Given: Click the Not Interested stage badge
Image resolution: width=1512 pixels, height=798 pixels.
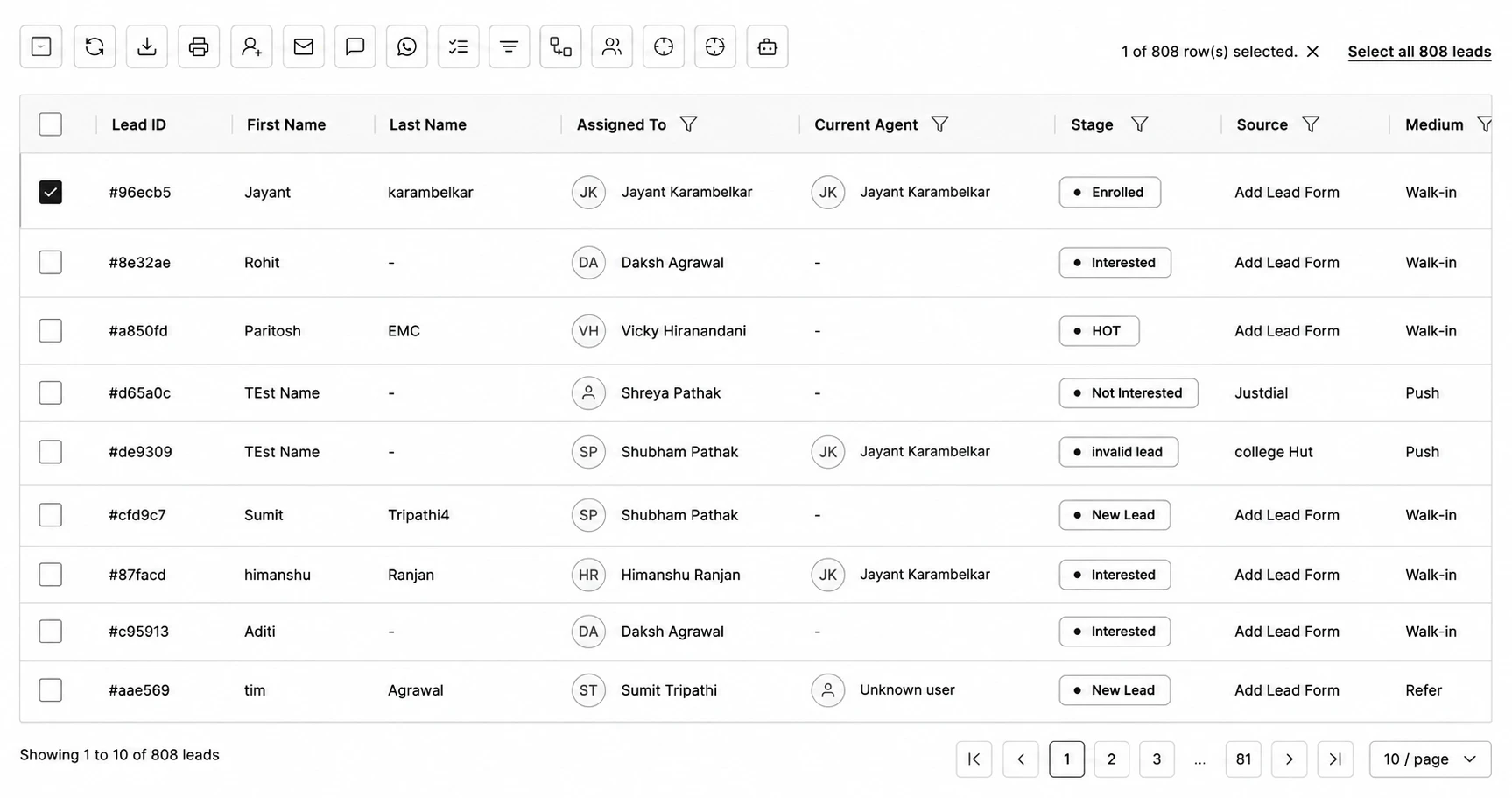Looking at the screenshot, I should tap(1128, 392).
